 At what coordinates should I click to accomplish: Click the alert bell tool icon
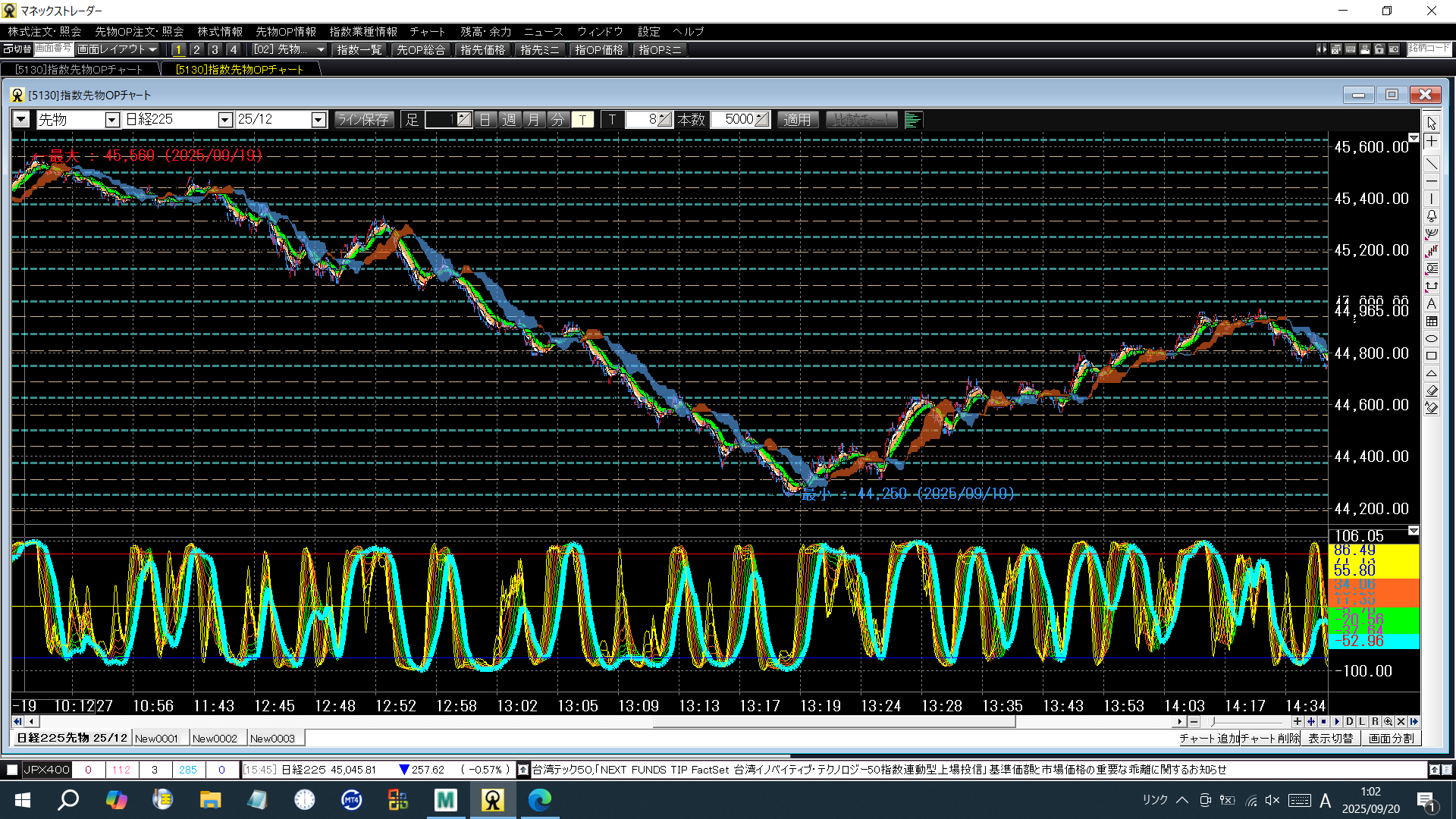pos(1431,216)
